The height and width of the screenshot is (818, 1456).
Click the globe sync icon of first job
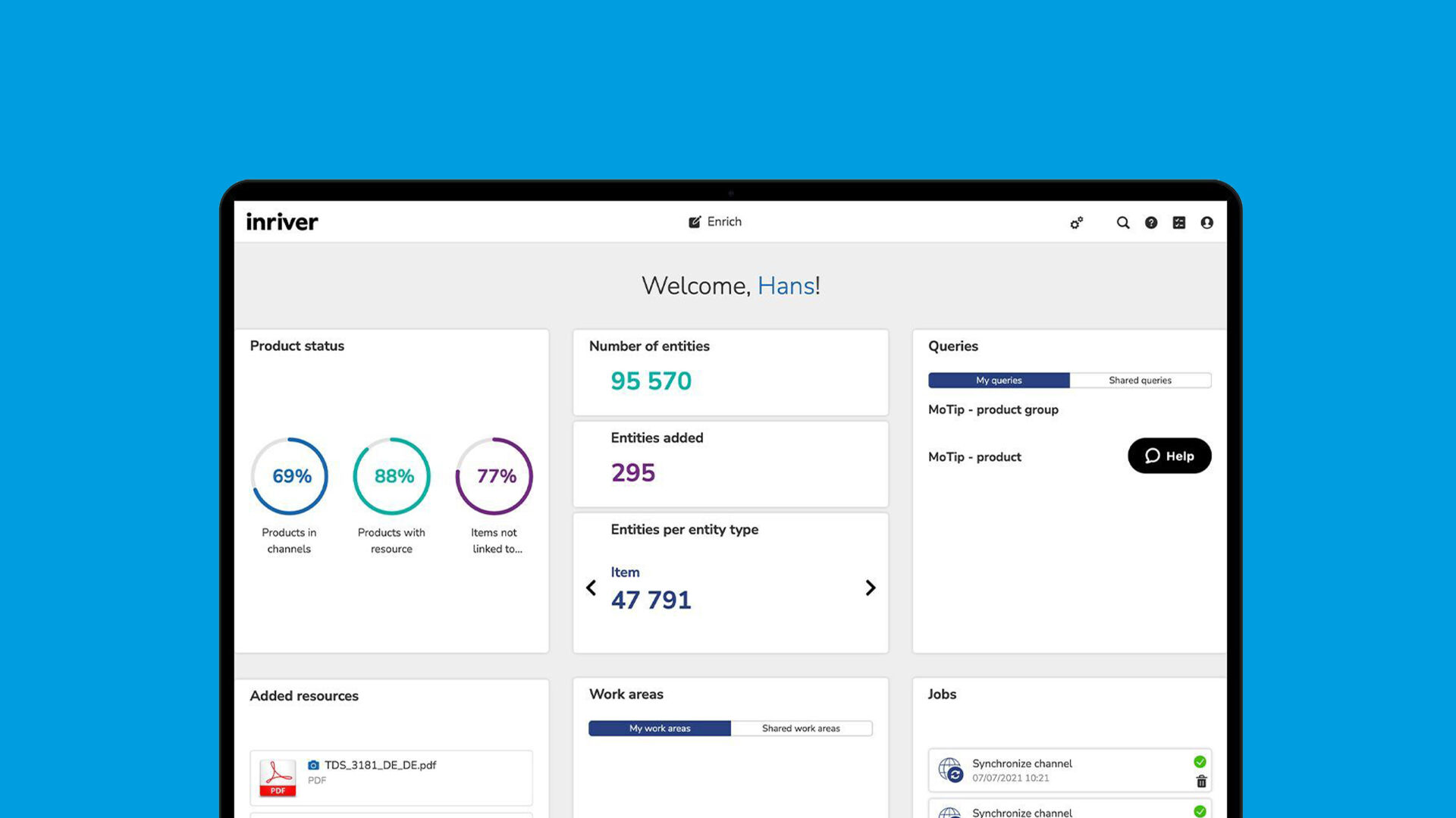(x=950, y=770)
